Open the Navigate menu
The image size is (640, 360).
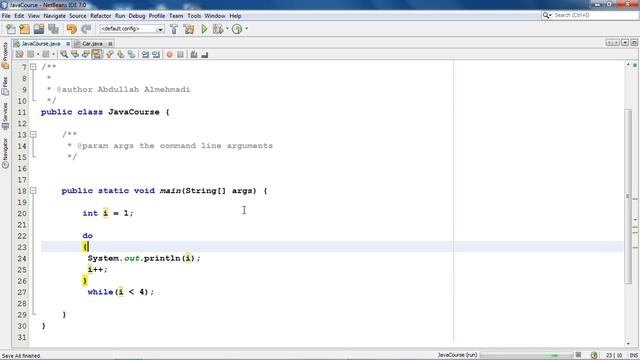(55, 16)
